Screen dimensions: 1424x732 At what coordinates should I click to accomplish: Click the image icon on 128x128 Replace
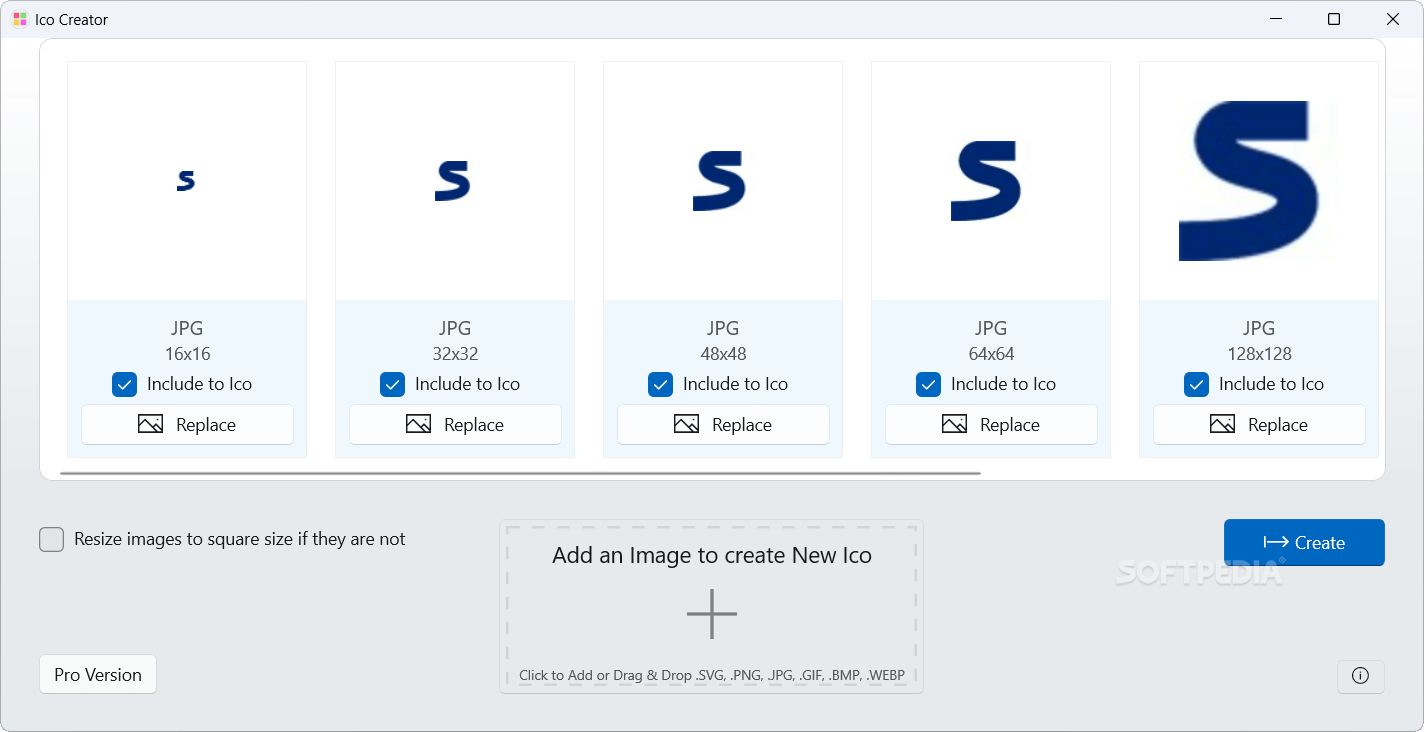tap(1222, 425)
